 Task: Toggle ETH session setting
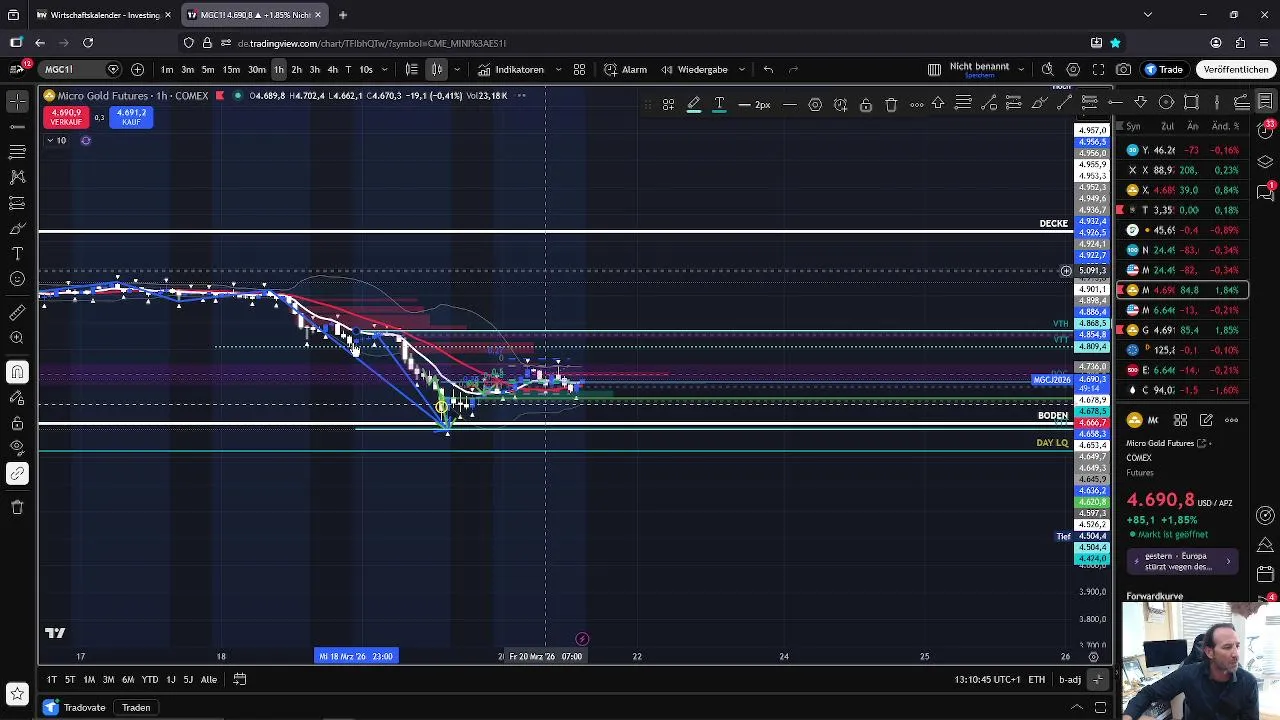(x=1037, y=680)
